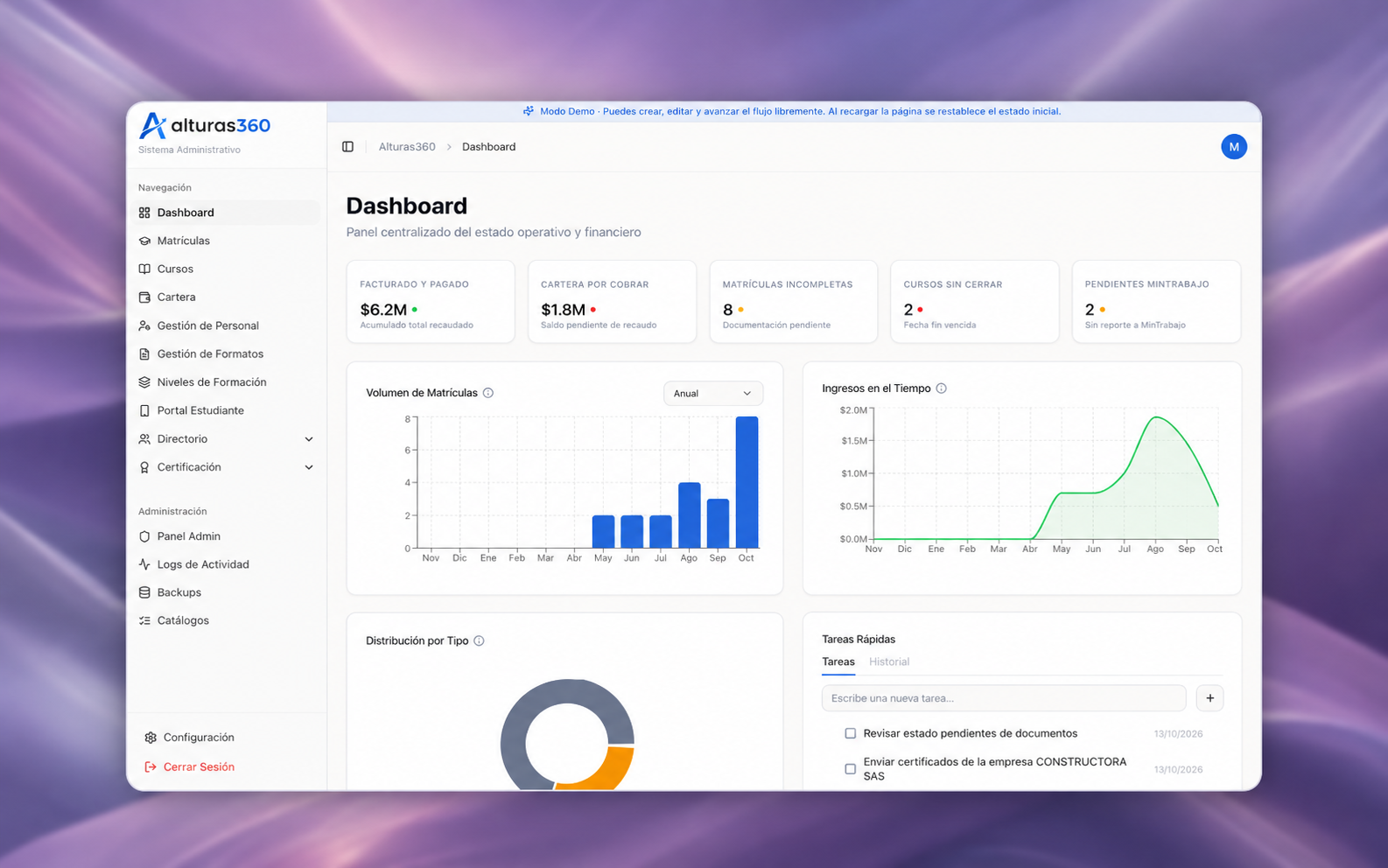This screenshot has width=1388, height=868.
Task: Check Revisar estado pendientes de documentos
Action: pyautogui.click(x=850, y=733)
